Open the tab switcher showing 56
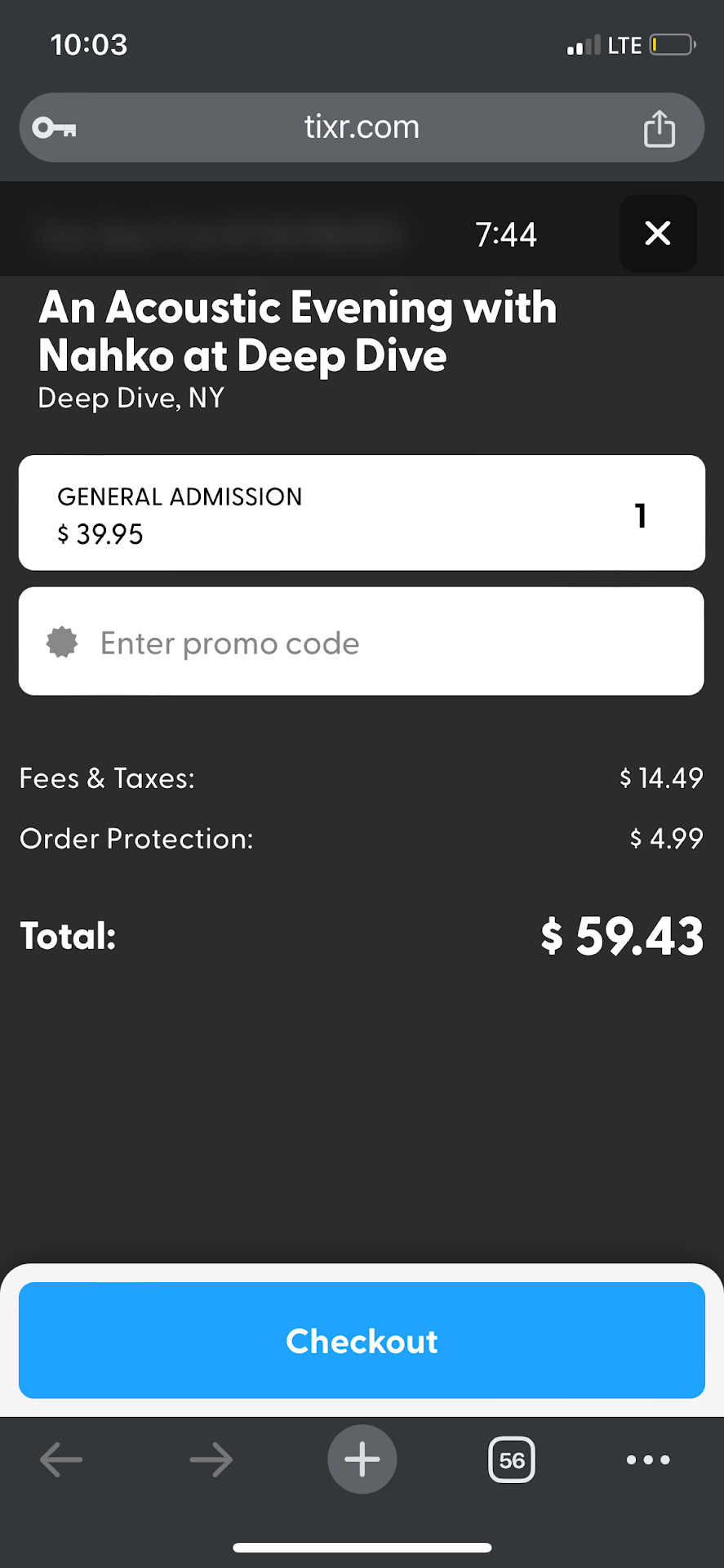 (x=512, y=1459)
